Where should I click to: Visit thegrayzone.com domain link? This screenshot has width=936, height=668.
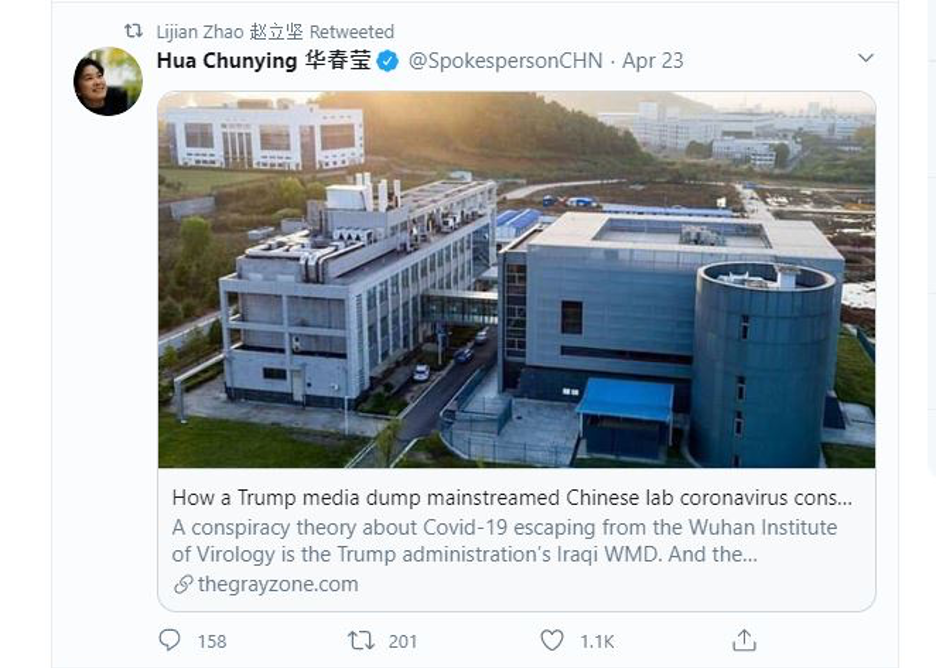tap(278, 584)
